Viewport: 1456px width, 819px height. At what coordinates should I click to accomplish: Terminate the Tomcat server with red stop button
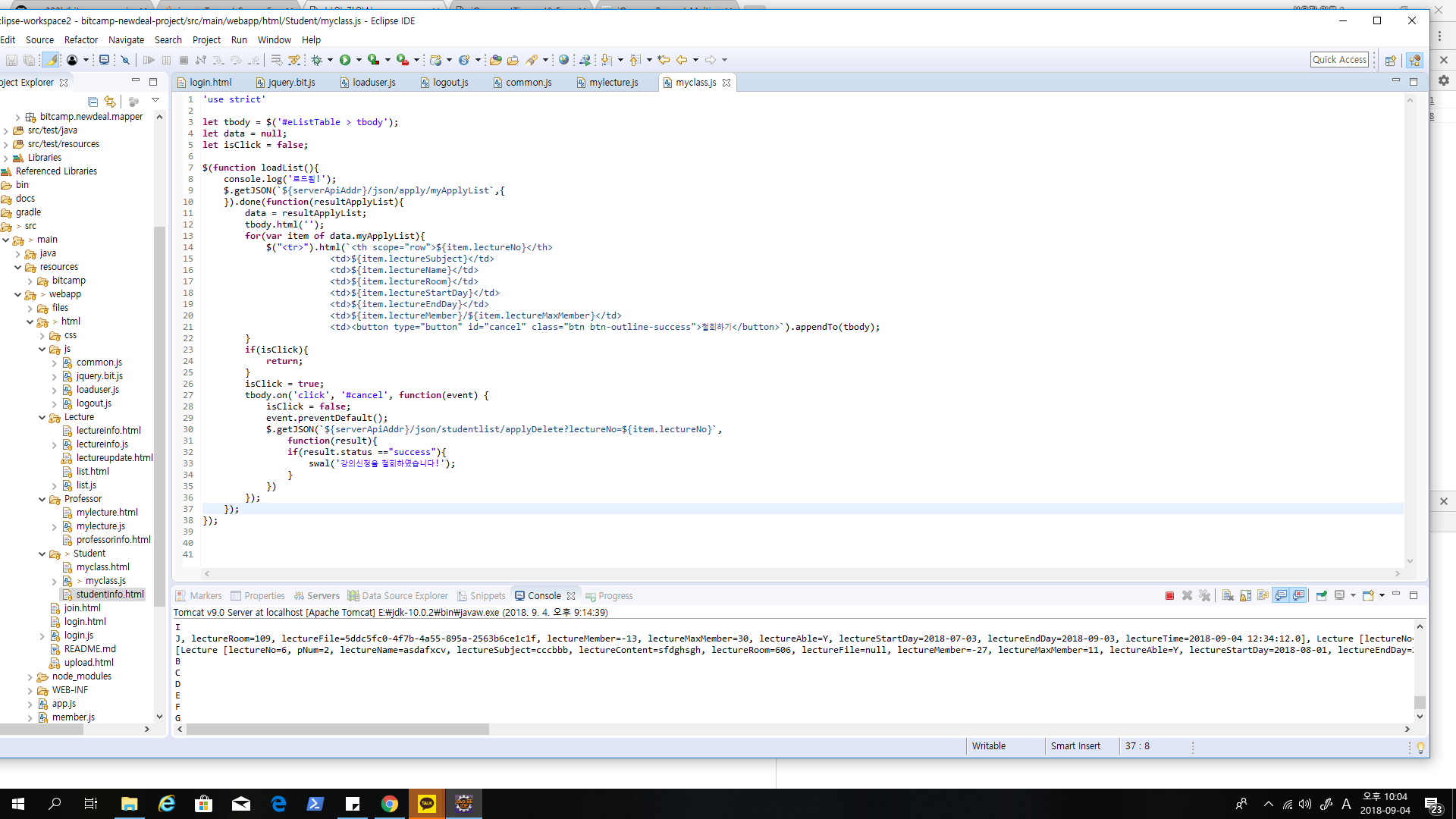click(x=1169, y=596)
